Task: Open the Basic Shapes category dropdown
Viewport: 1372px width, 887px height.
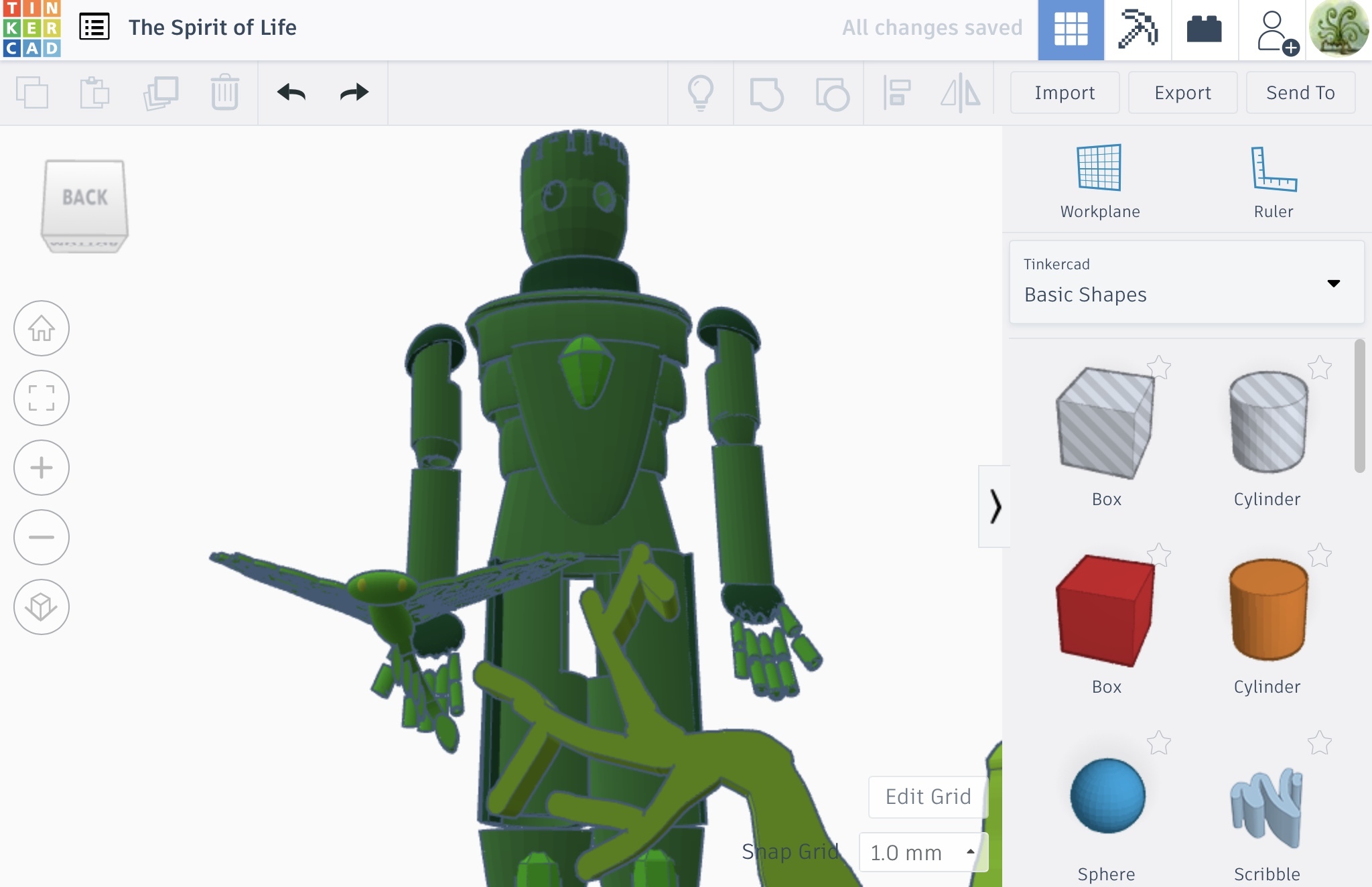Action: point(1186,282)
